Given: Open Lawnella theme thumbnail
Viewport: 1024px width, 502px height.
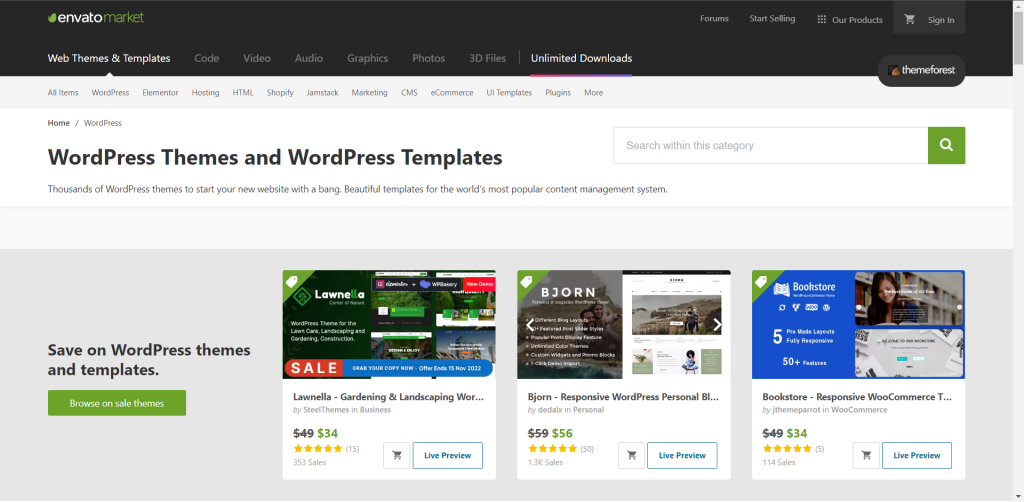Looking at the screenshot, I should [x=389, y=324].
